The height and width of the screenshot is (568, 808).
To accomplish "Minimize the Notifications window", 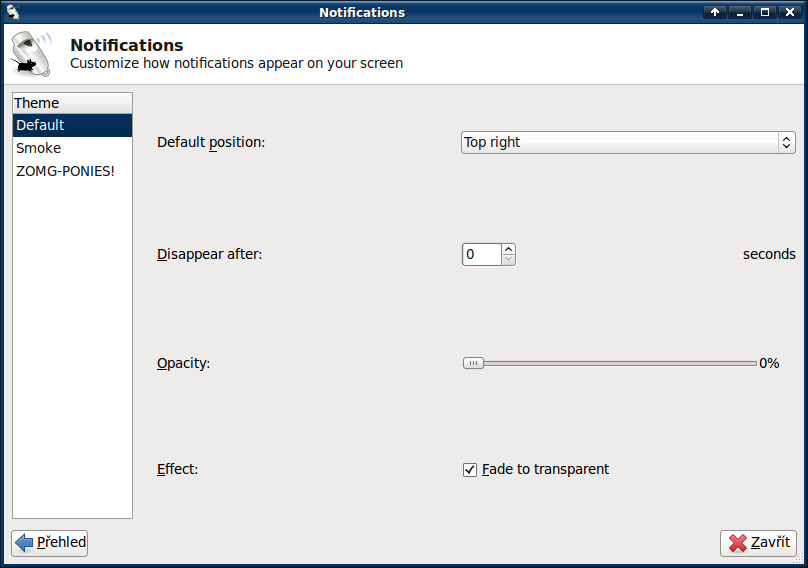I will (740, 12).
